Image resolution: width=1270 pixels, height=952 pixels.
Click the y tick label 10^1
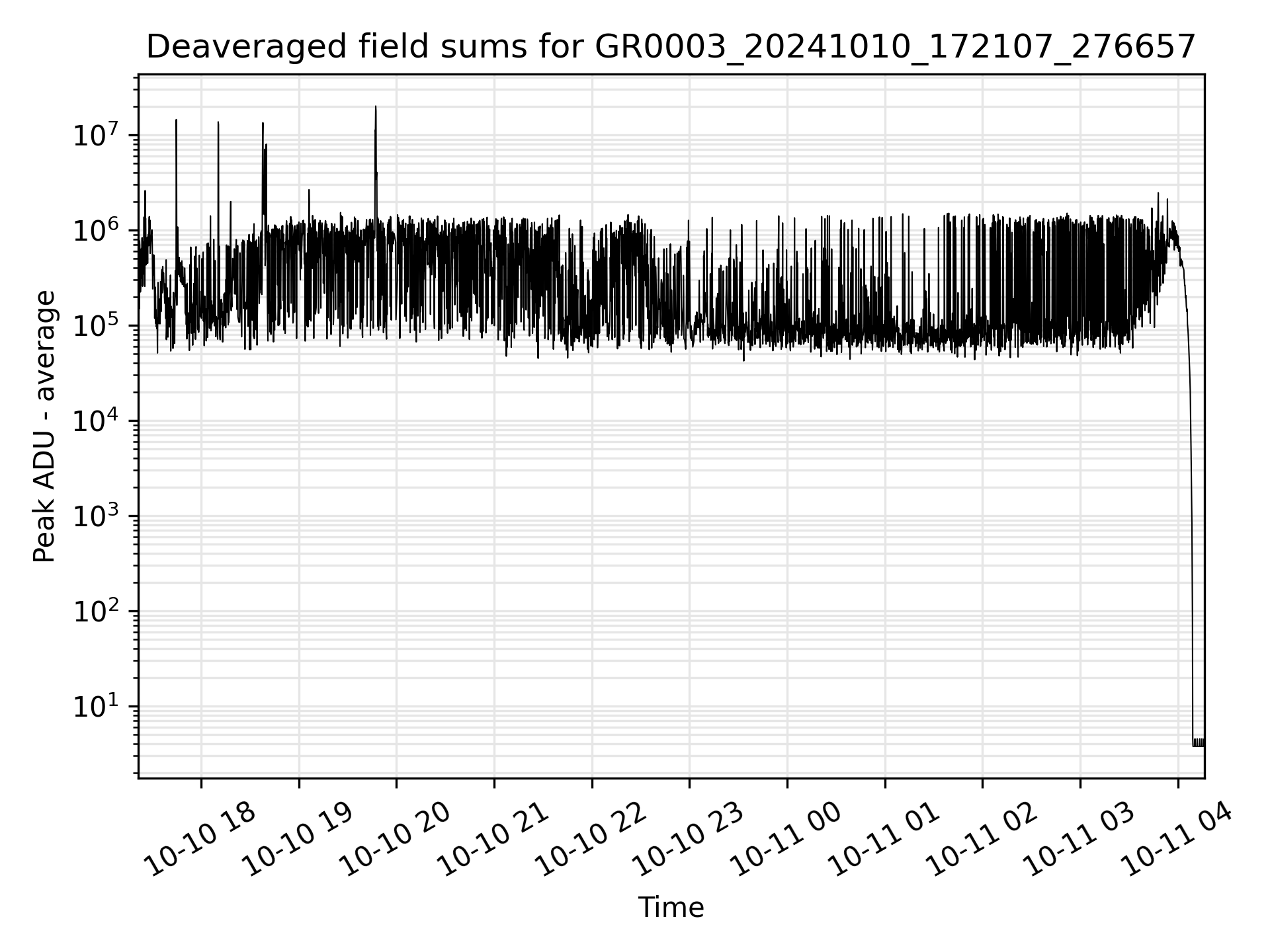click(95, 706)
